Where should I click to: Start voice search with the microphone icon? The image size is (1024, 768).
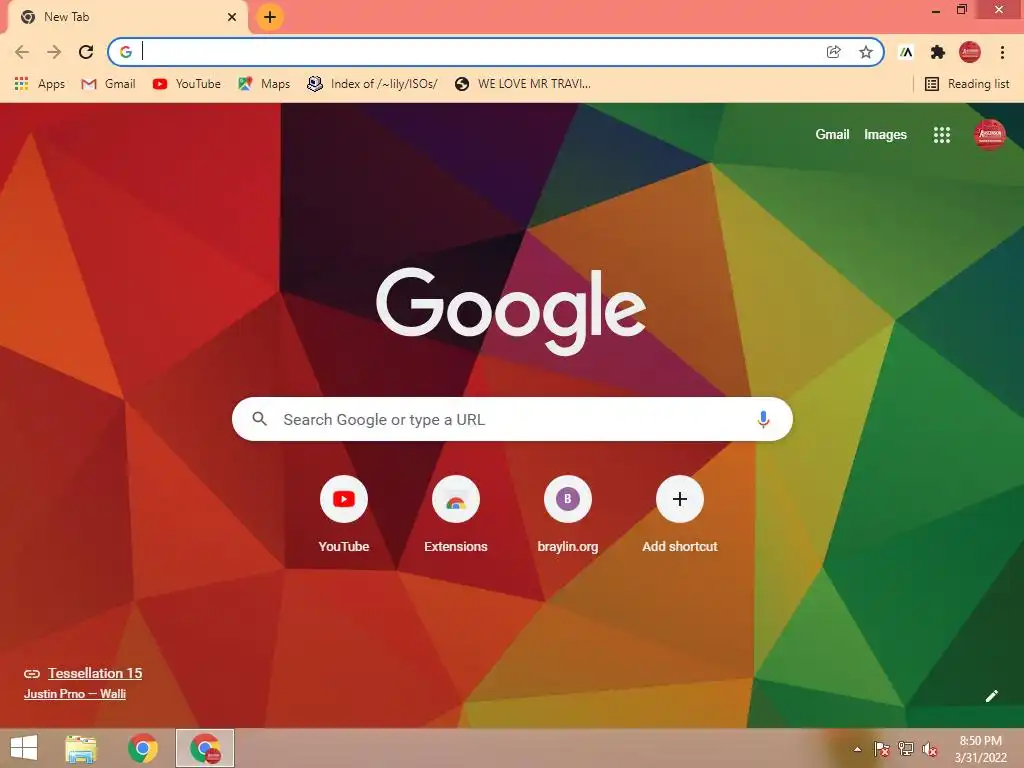click(763, 419)
